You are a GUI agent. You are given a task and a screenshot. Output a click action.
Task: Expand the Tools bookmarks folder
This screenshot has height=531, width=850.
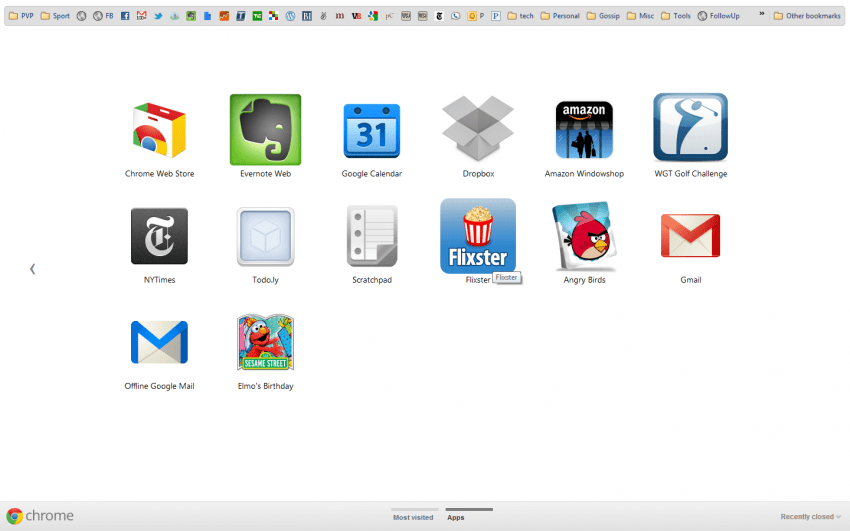click(676, 16)
